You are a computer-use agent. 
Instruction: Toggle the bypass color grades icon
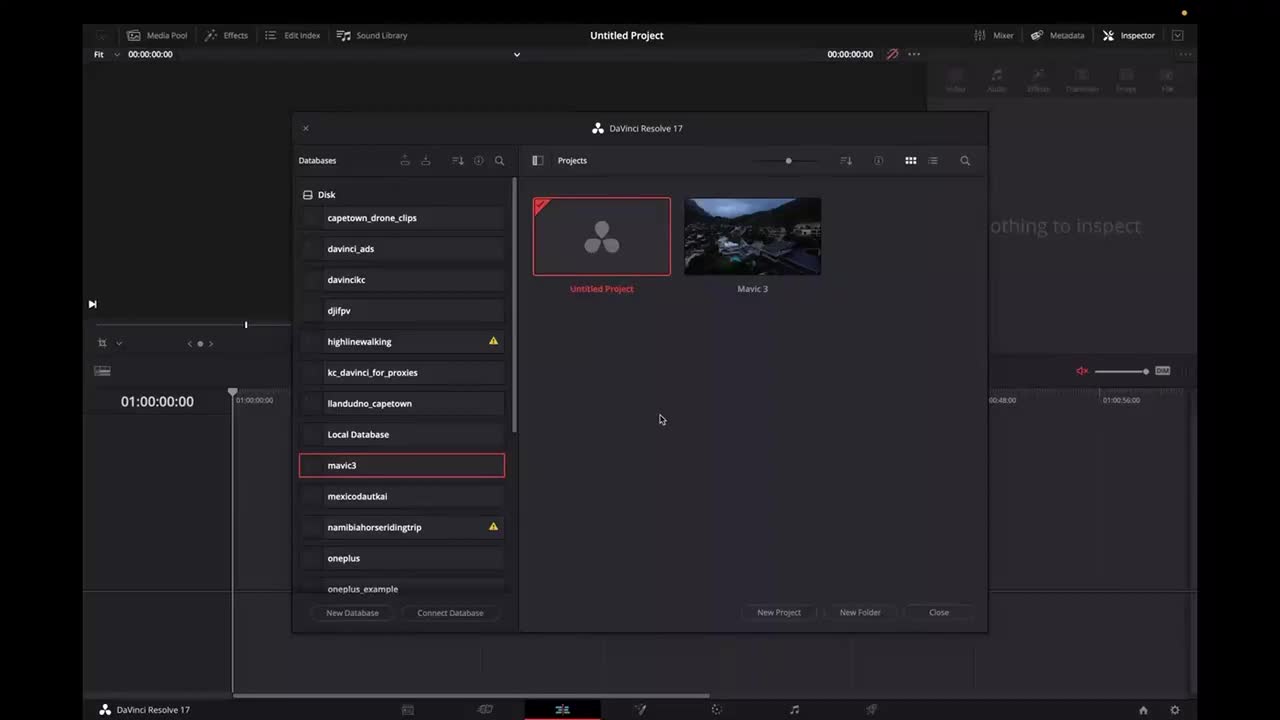pos(892,54)
